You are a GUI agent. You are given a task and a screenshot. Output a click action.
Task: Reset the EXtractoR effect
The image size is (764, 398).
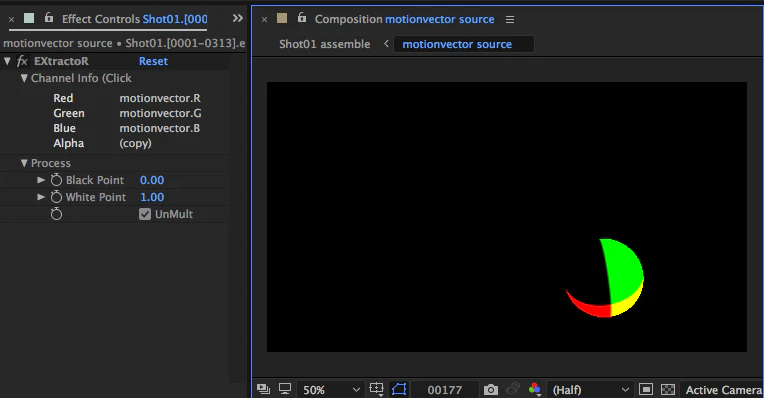[153, 61]
